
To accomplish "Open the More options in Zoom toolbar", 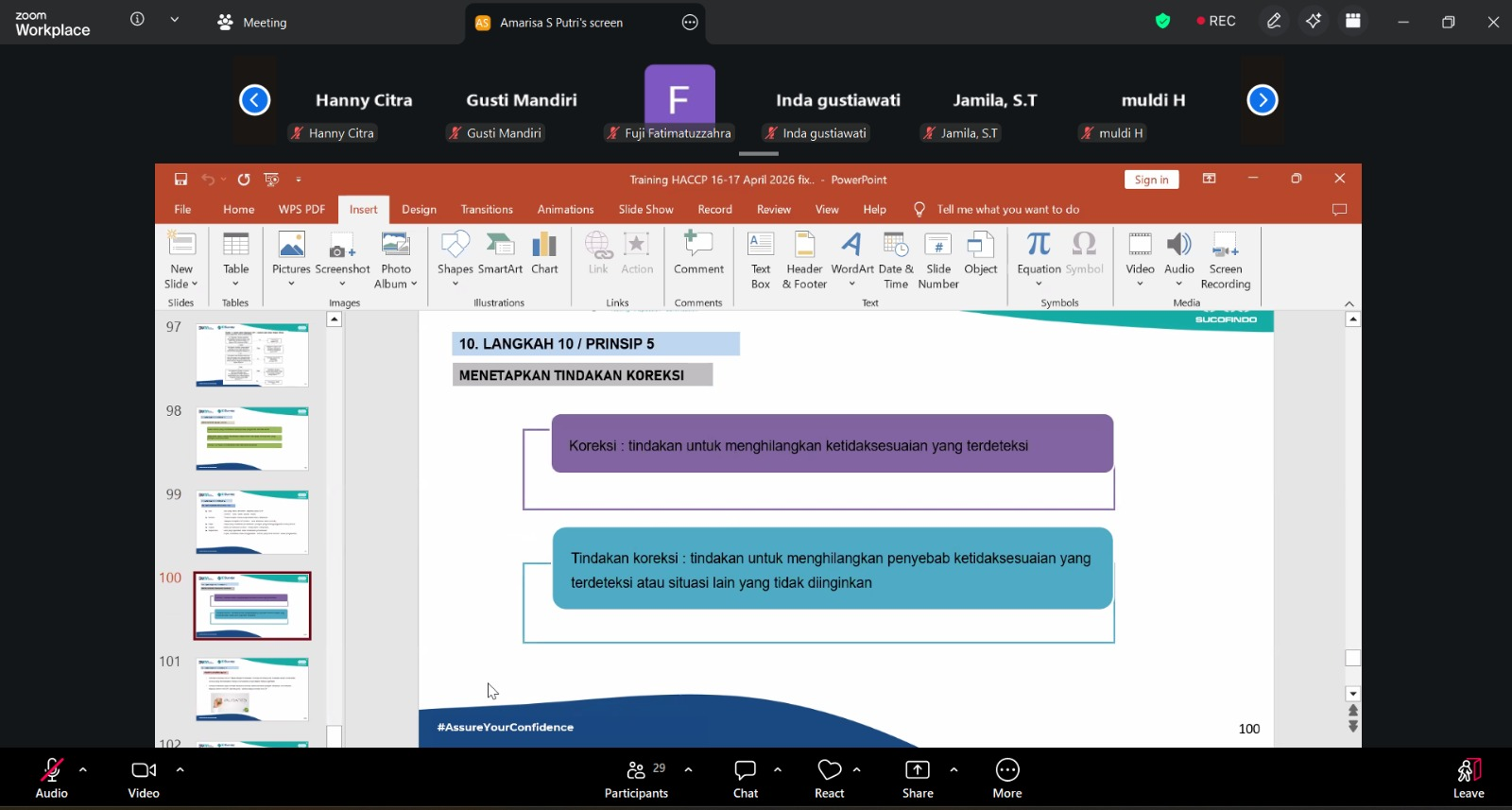I will (x=1007, y=779).
